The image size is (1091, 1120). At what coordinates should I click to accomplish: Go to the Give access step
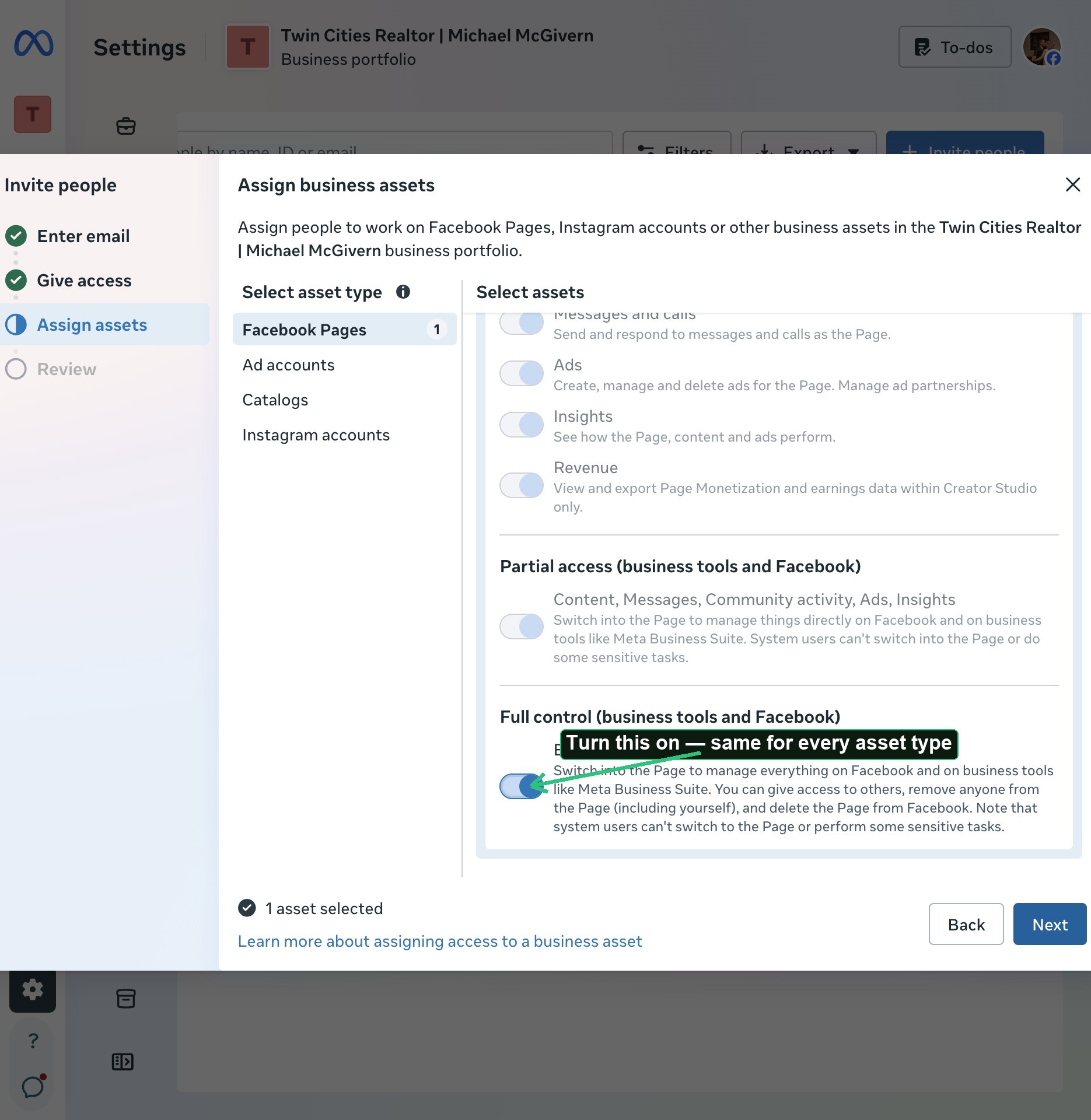tap(105, 281)
